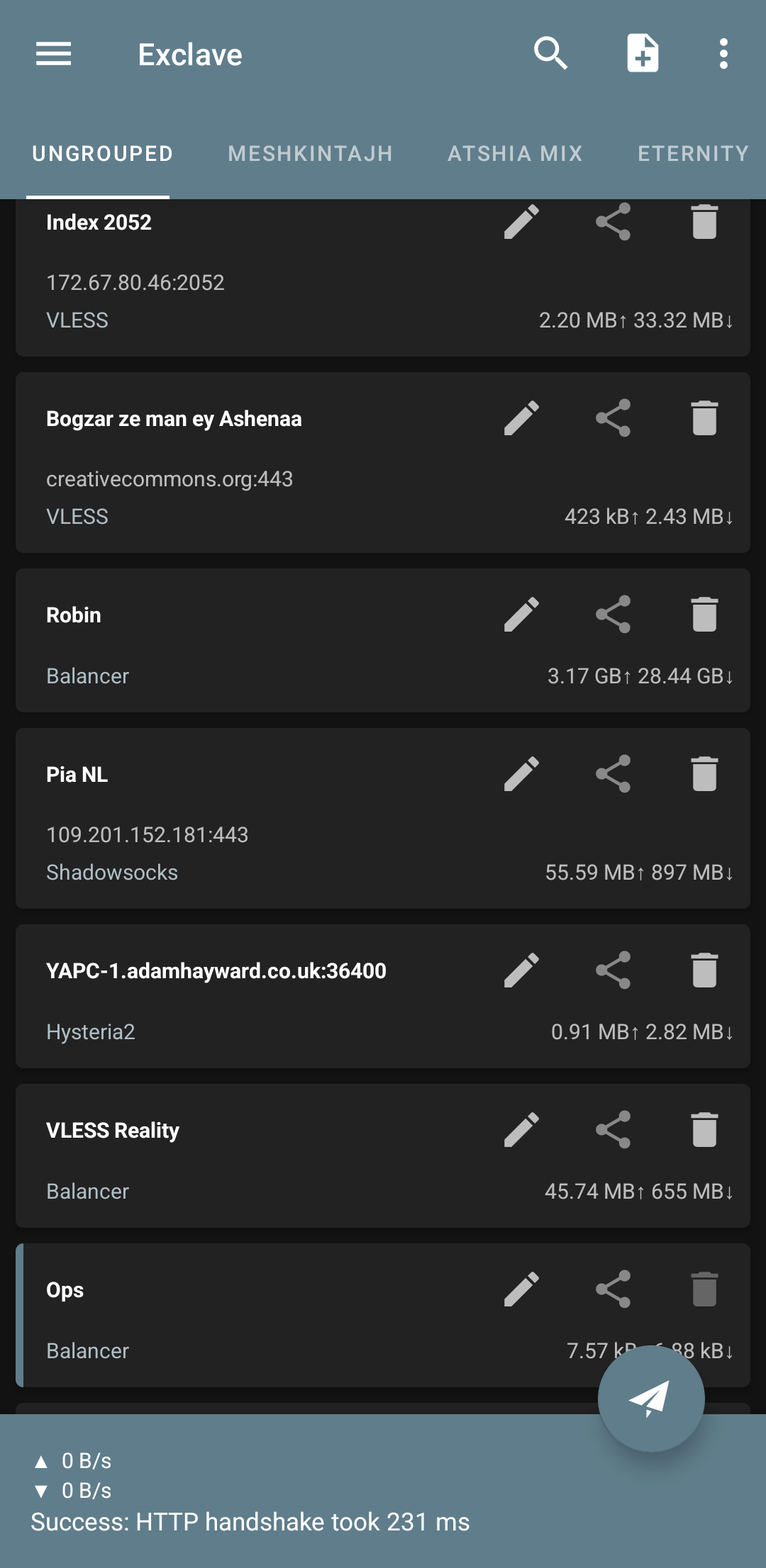Share the YAPC-1 Hysteria2 profile
Screen dimensions: 766x1568
point(614,970)
